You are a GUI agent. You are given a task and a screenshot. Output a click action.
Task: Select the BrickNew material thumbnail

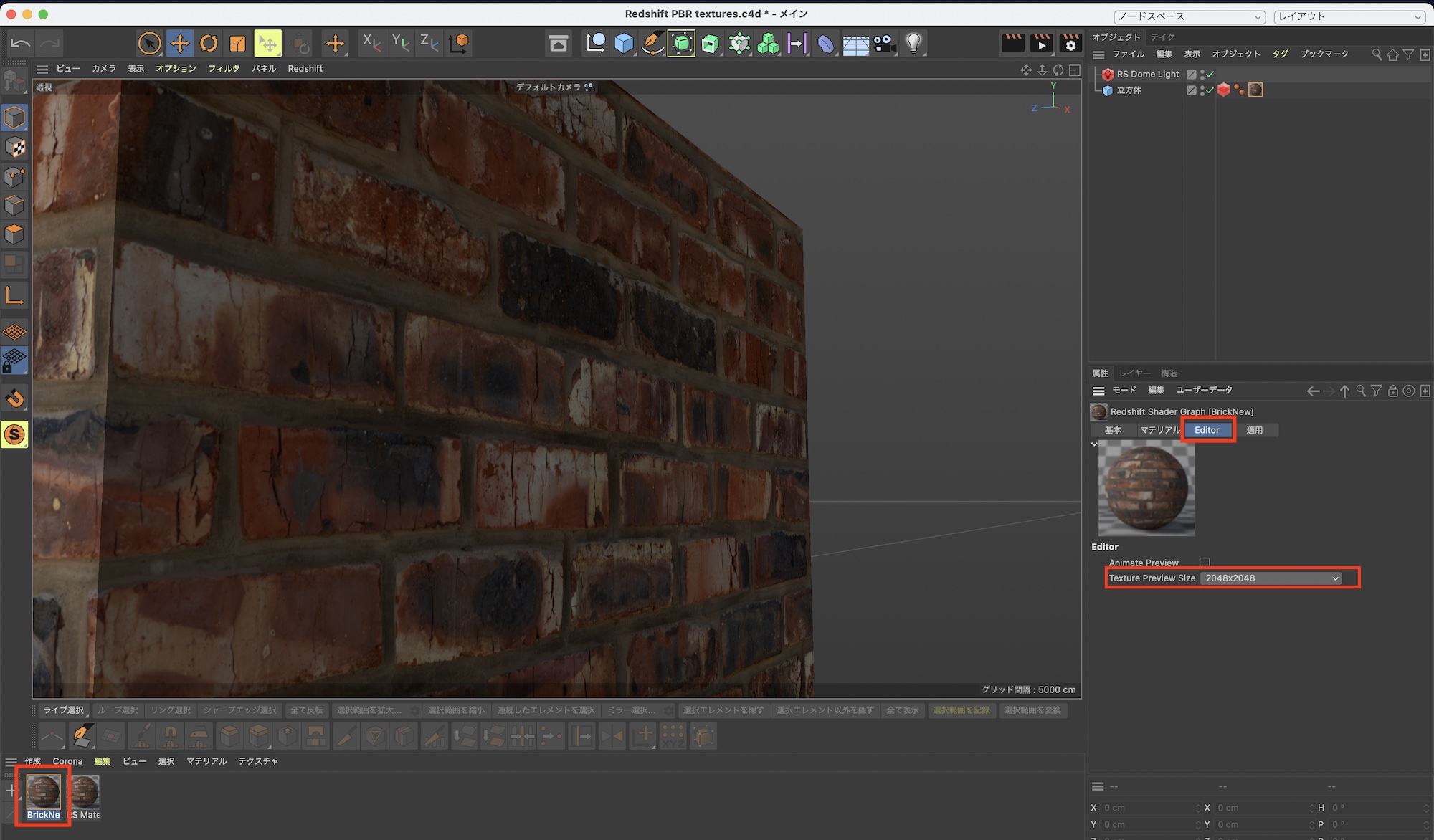pos(43,791)
